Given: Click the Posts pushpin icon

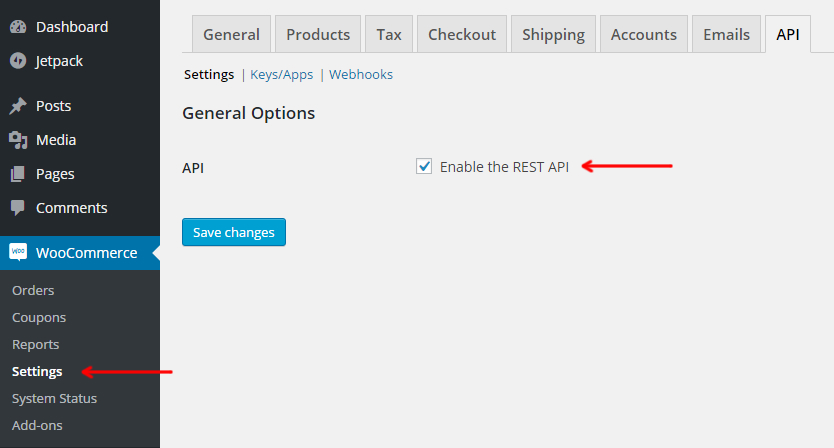Looking at the screenshot, I should click(18, 106).
